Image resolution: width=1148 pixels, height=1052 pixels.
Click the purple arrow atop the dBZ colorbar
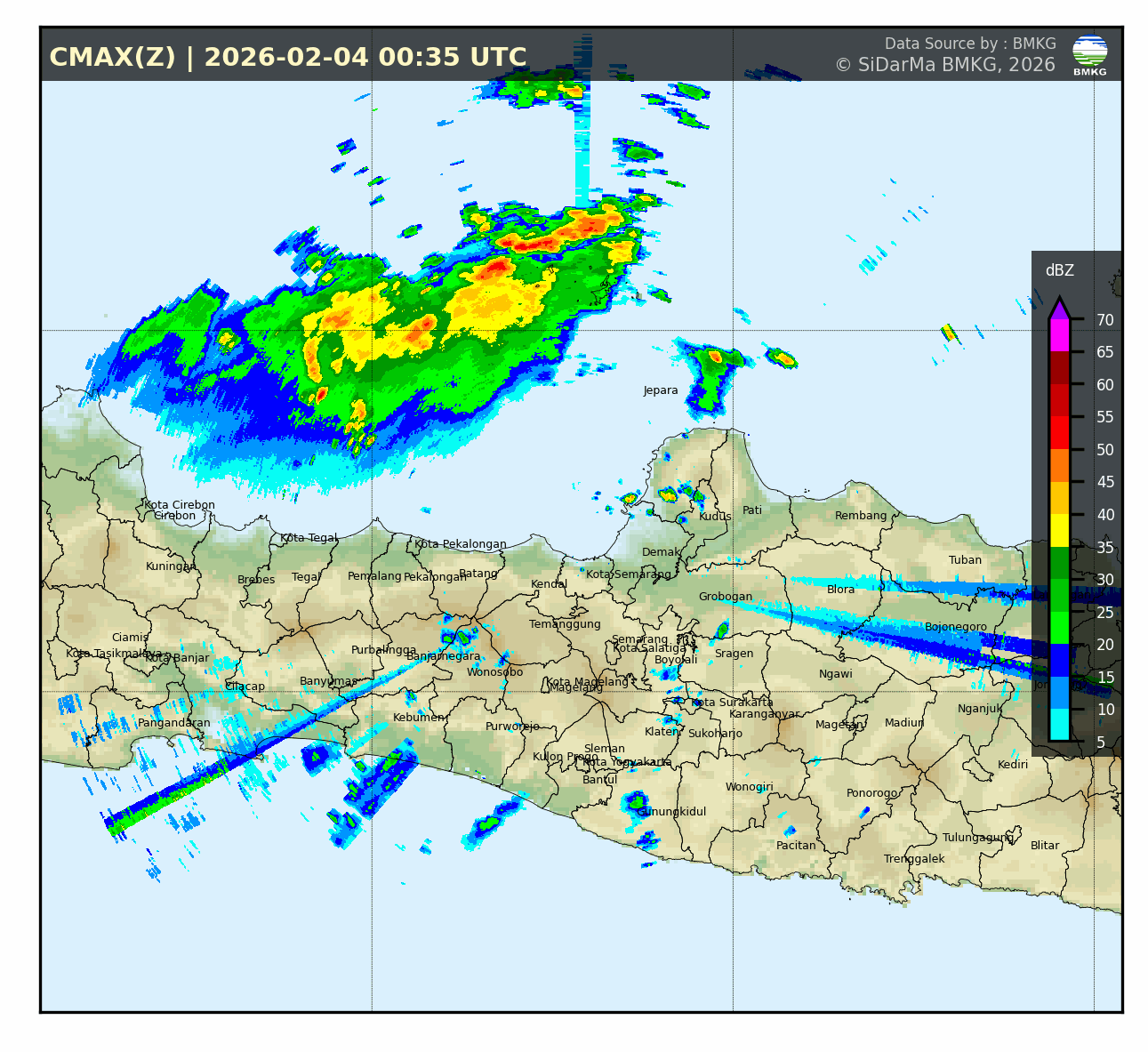[x=1059, y=308]
